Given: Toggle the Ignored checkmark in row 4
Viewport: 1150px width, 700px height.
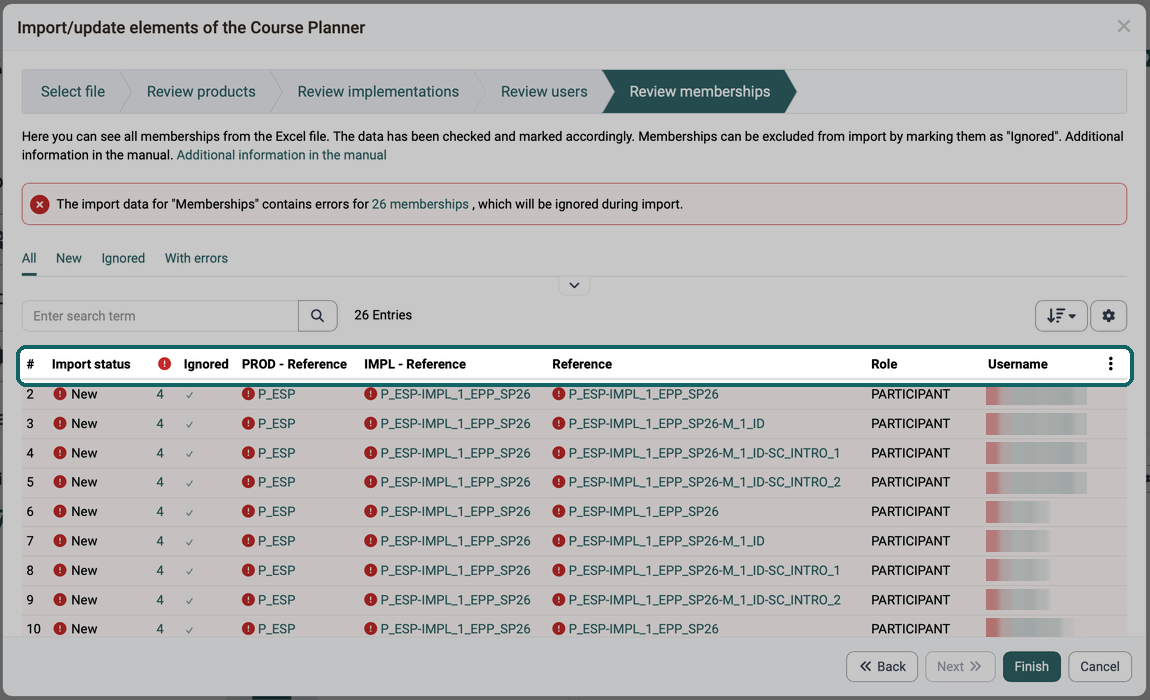Looking at the screenshot, I should point(189,453).
